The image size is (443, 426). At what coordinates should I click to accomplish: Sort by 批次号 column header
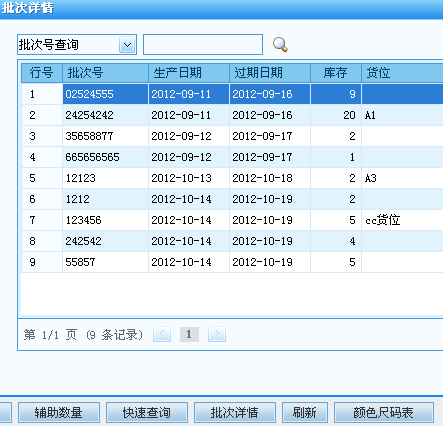[x=105, y=73]
